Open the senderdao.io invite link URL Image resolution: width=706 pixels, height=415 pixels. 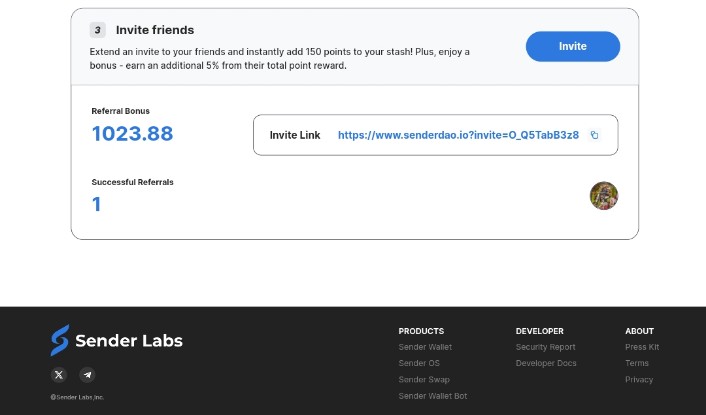458,135
